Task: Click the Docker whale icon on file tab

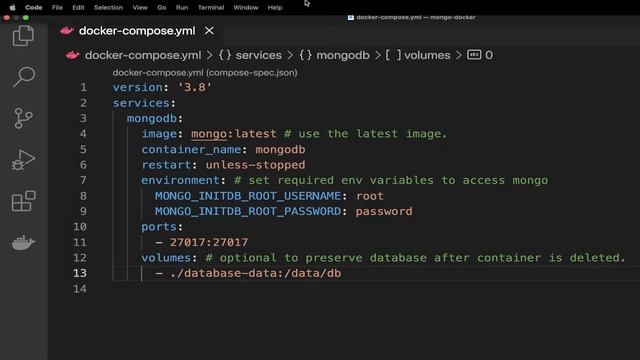Action: [67, 31]
